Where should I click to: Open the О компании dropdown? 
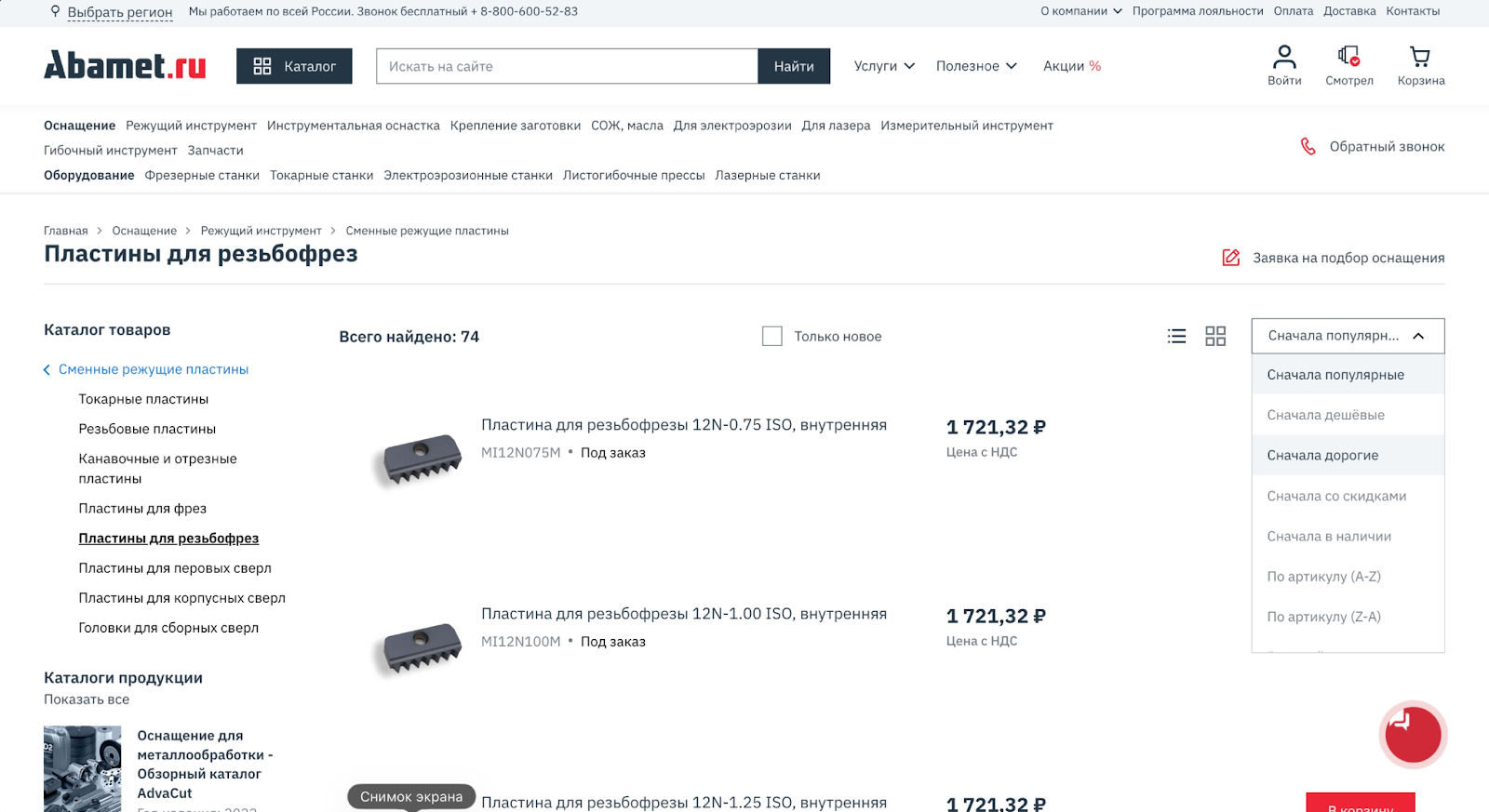1081,11
